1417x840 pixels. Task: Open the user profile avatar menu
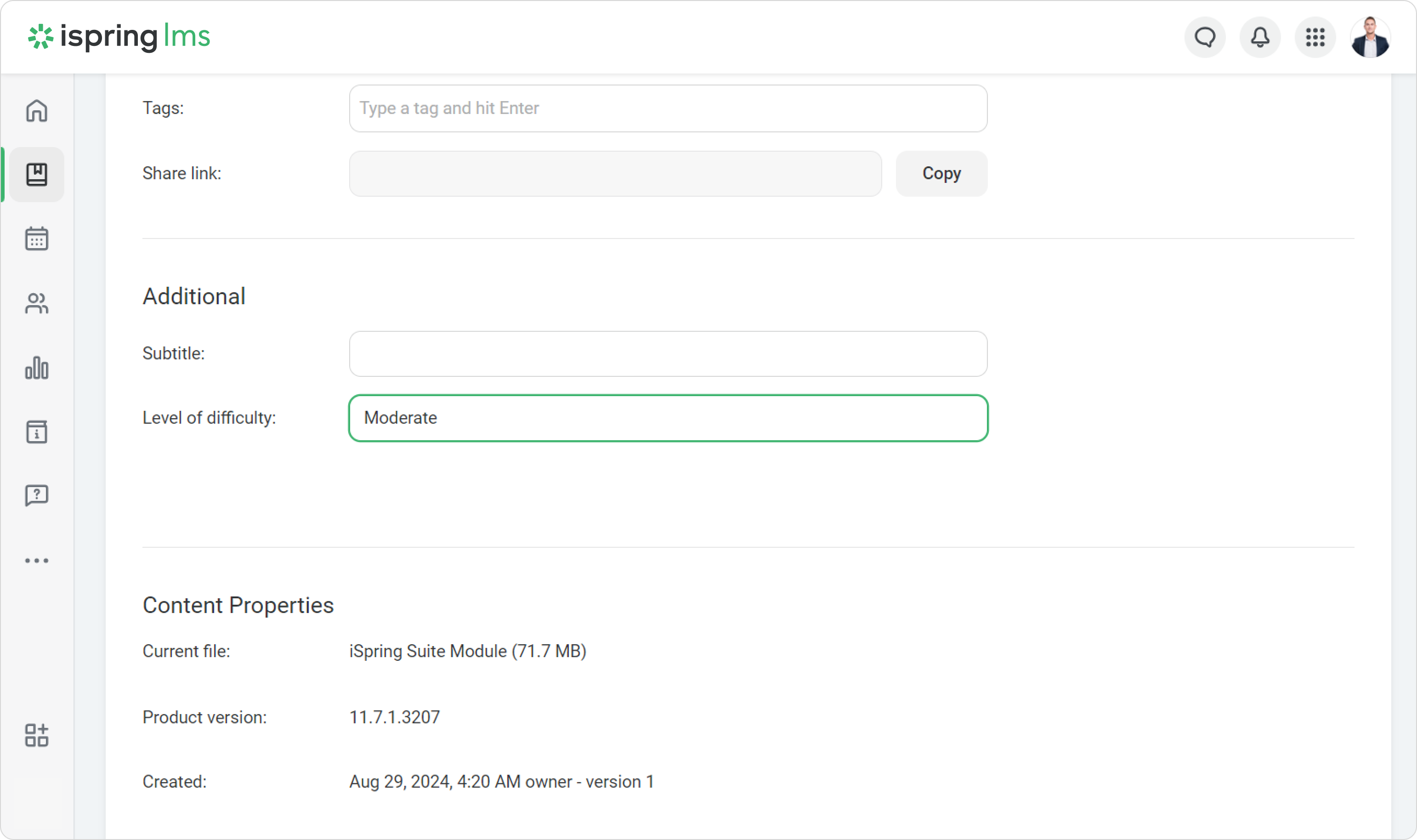point(1370,37)
